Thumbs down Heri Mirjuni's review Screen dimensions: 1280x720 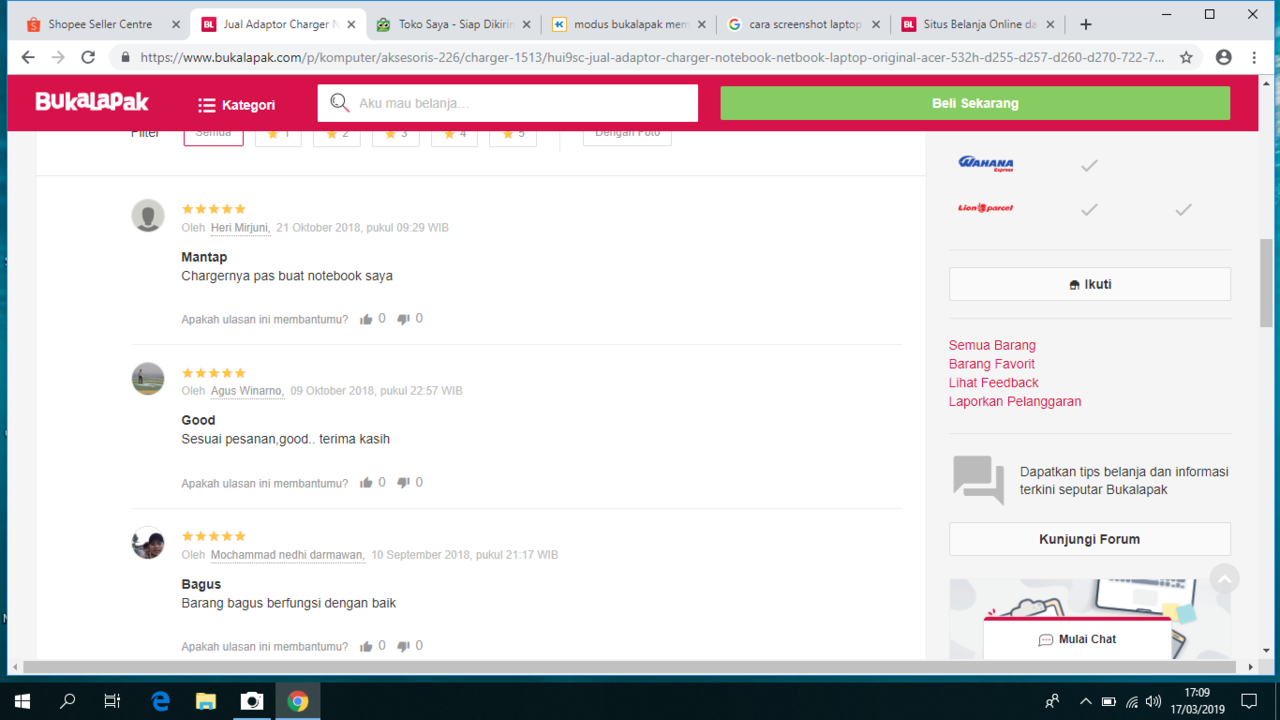click(404, 319)
